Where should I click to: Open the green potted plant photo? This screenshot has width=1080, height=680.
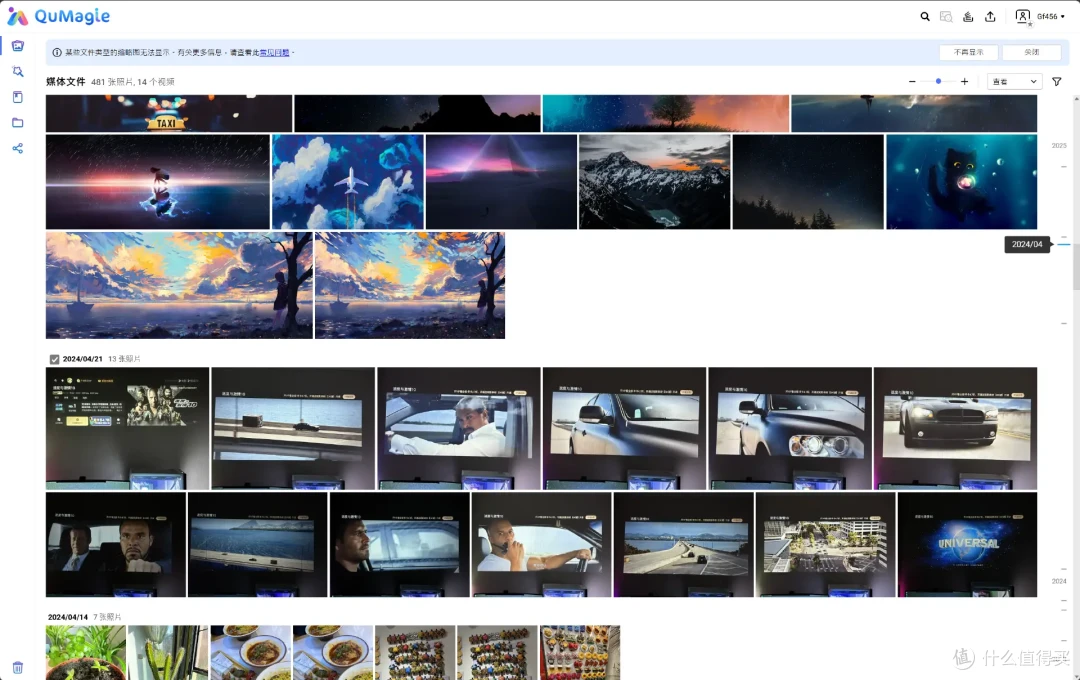(x=86, y=652)
